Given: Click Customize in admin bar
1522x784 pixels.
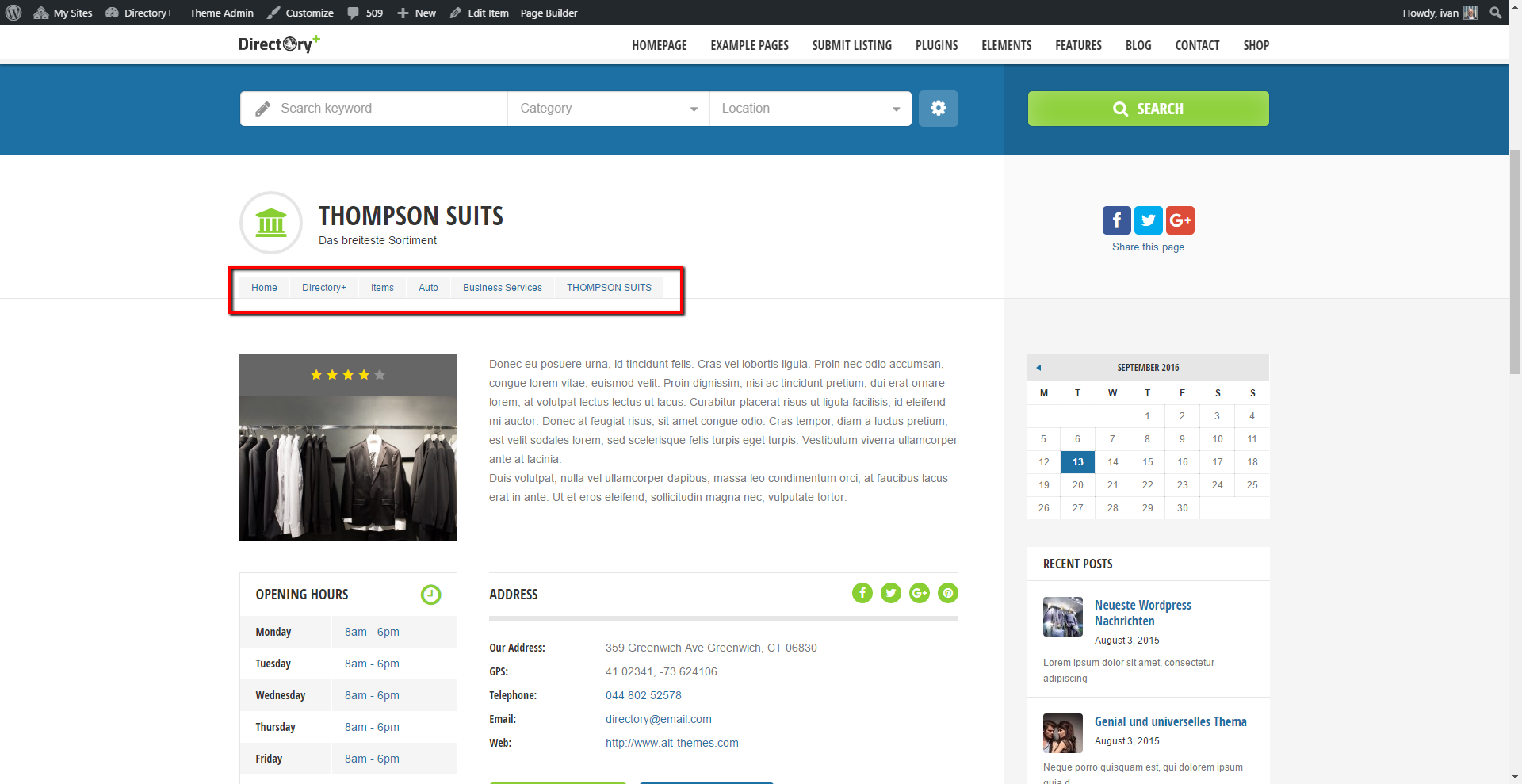Looking at the screenshot, I should [x=300, y=13].
